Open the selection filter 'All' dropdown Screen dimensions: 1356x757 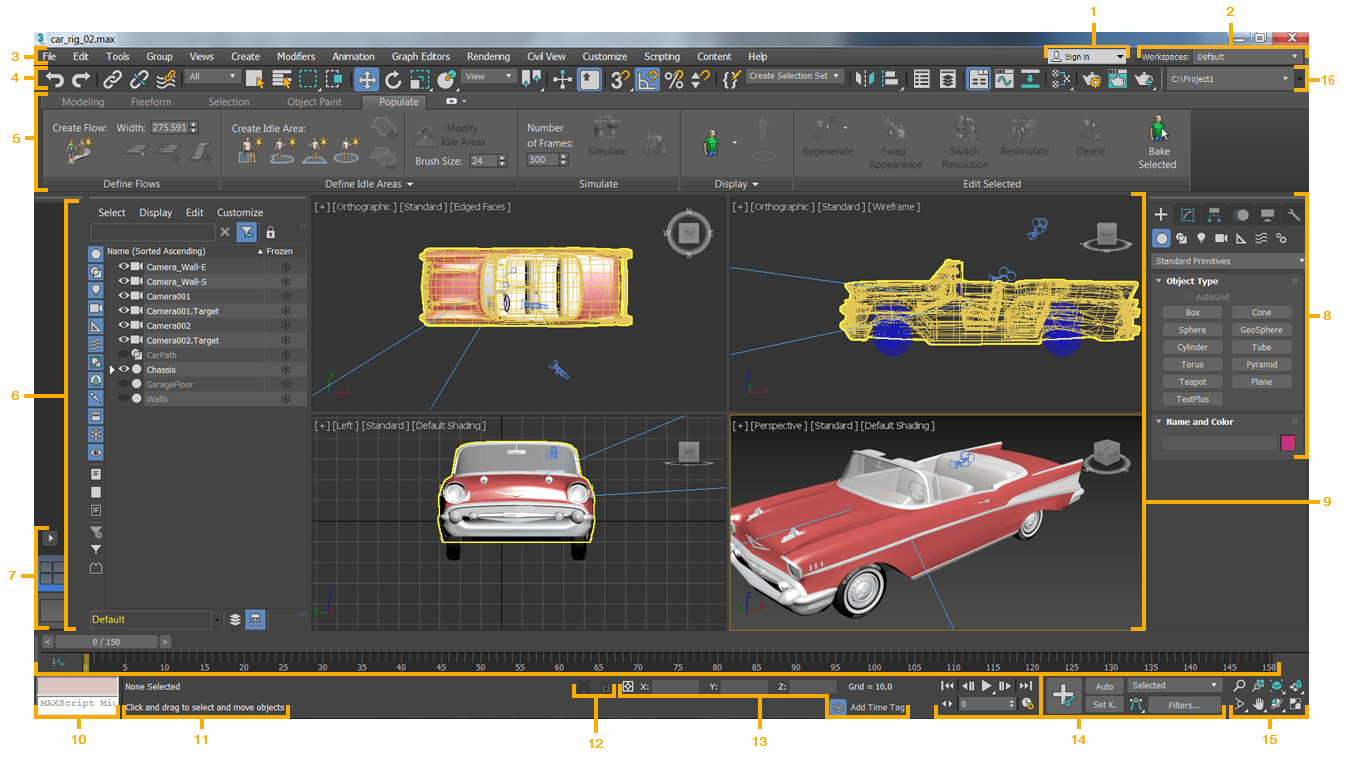[x=213, y=76]
